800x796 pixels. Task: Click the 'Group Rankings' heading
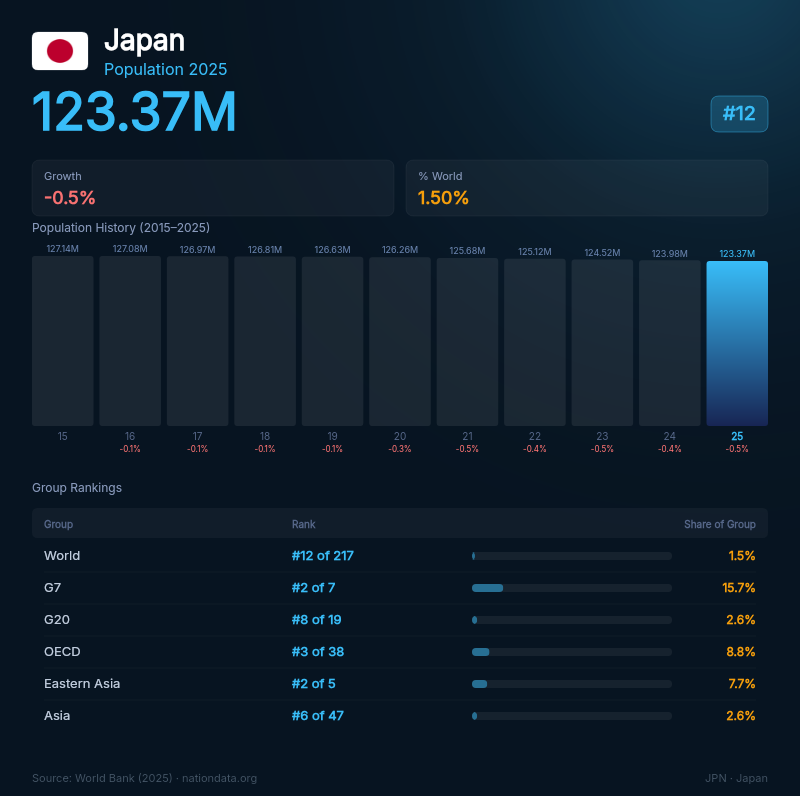tap(77, 488)
